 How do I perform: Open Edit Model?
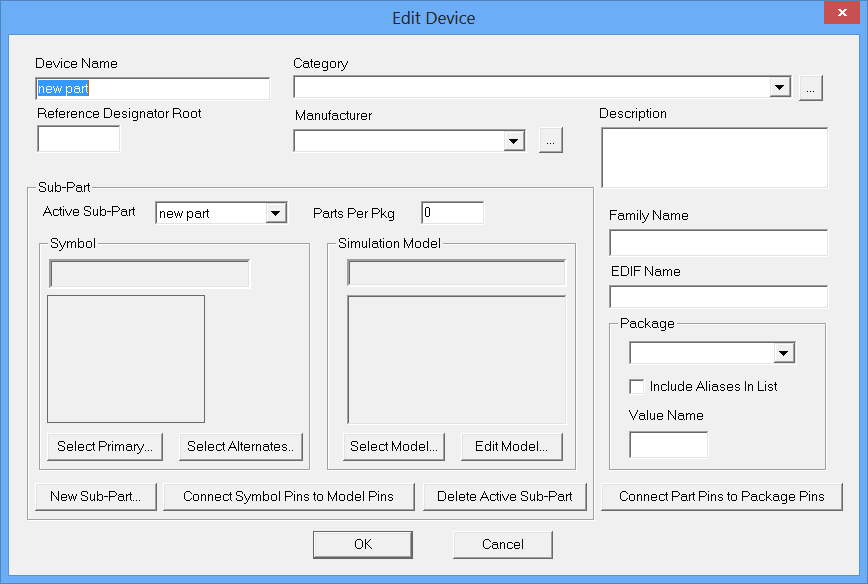(x=512, y=447)
